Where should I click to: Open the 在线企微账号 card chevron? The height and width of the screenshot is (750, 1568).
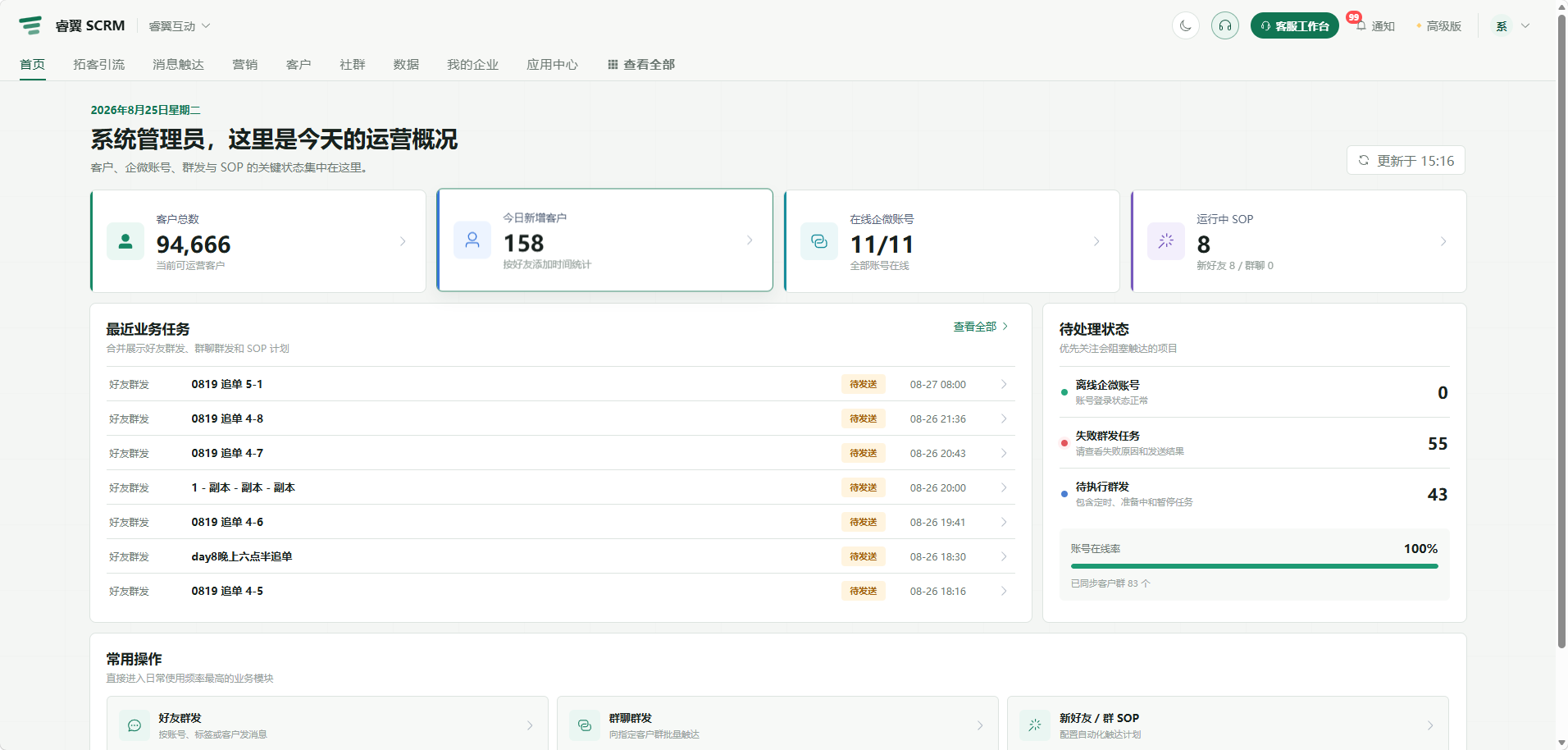click(1096, 241)
